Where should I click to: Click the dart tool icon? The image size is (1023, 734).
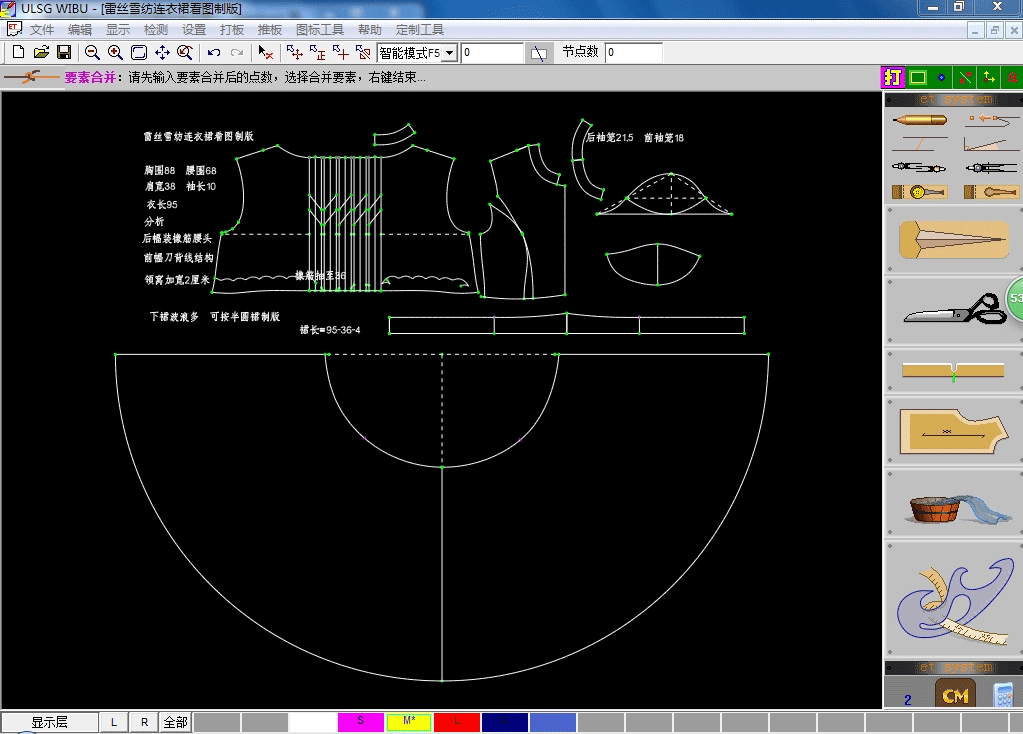click(x=952, y=240)
